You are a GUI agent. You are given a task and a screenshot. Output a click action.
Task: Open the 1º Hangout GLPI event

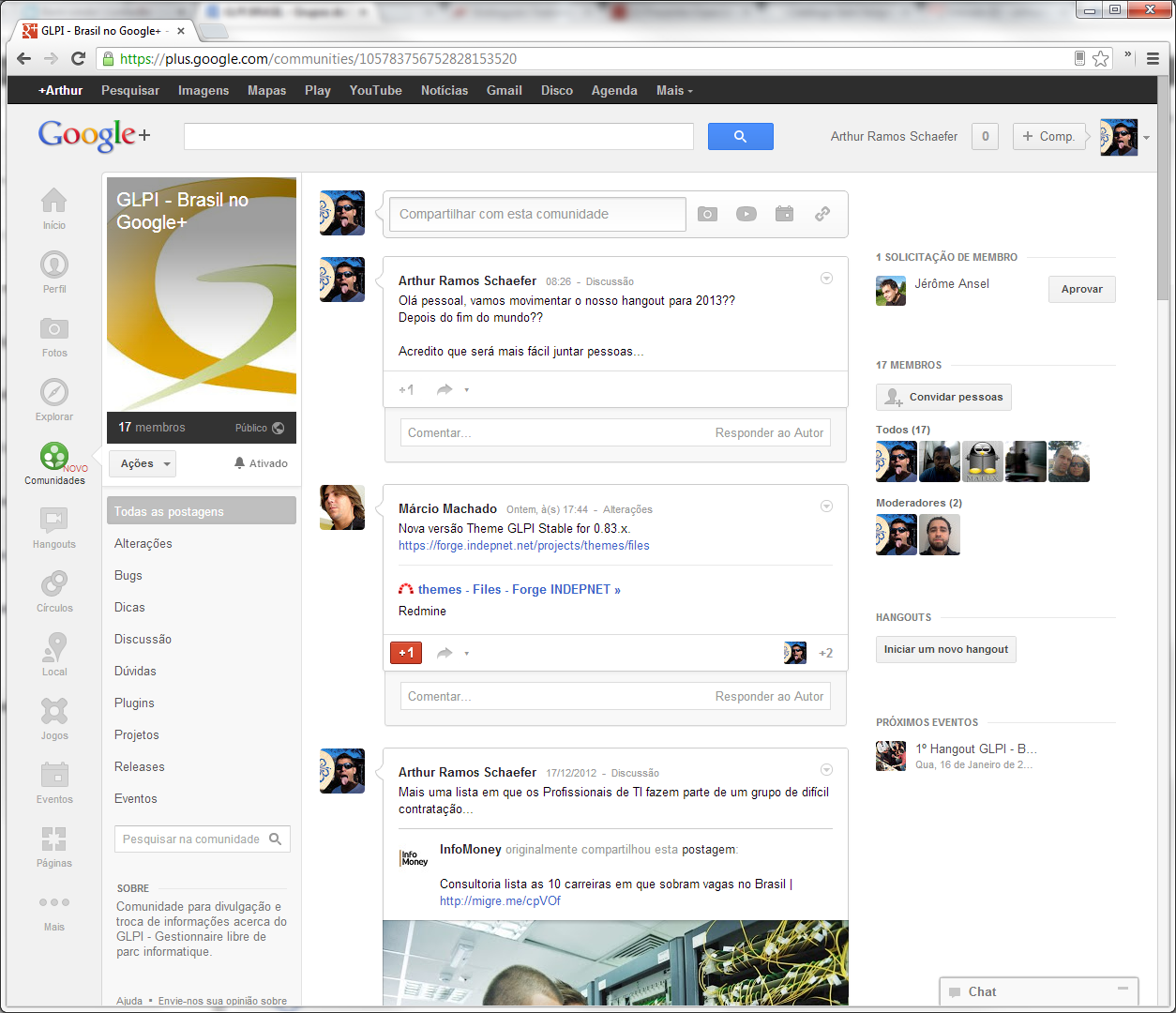pos(976,748)
